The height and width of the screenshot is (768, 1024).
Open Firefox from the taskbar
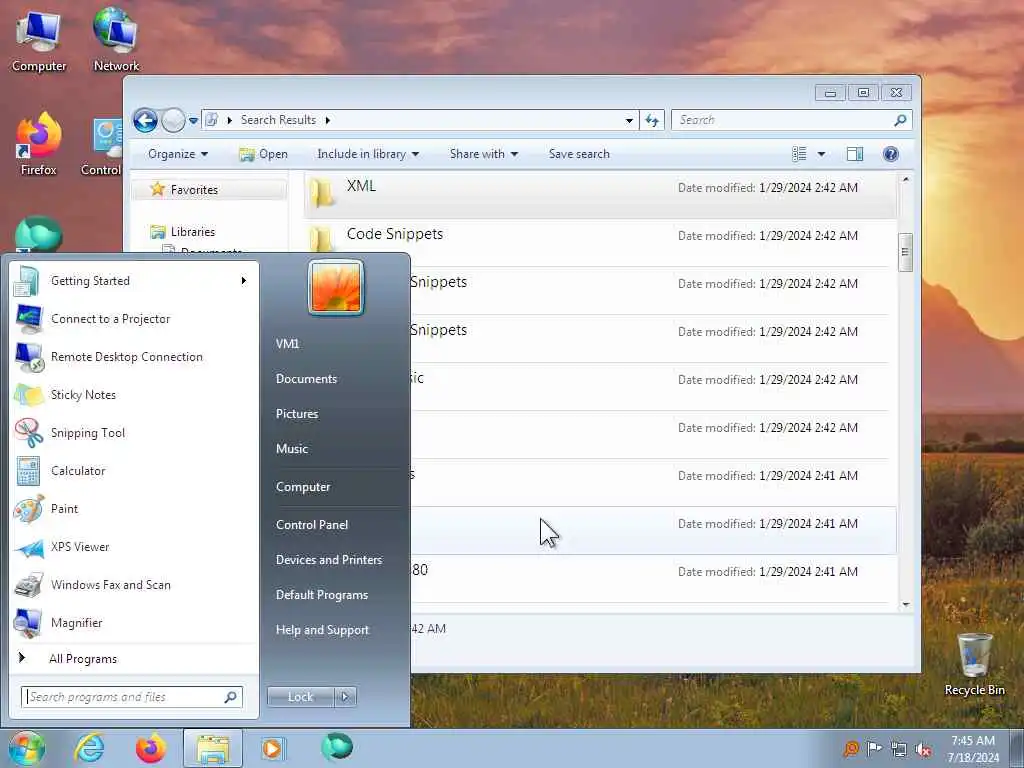151,748
